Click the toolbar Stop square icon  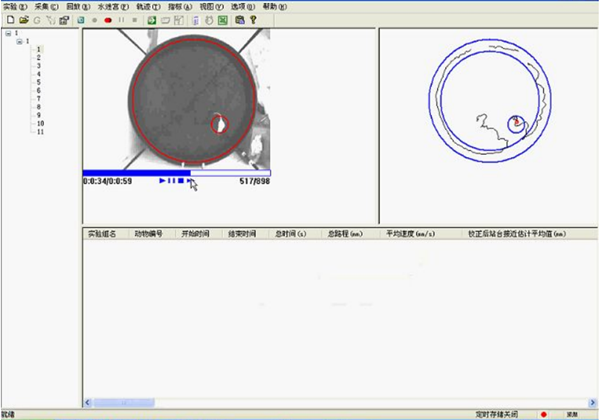[x=135, y=20]
